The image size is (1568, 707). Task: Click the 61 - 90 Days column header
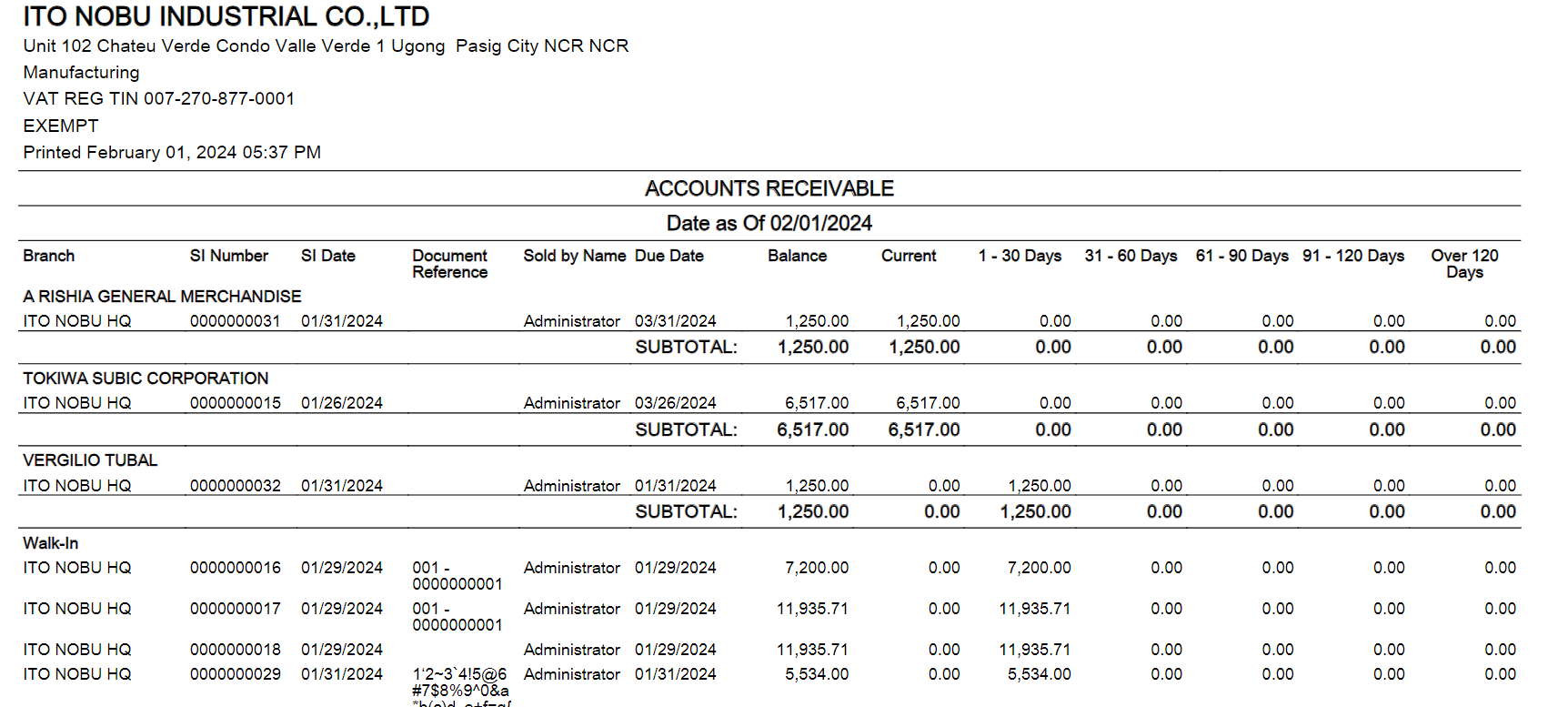point(1242,256)
